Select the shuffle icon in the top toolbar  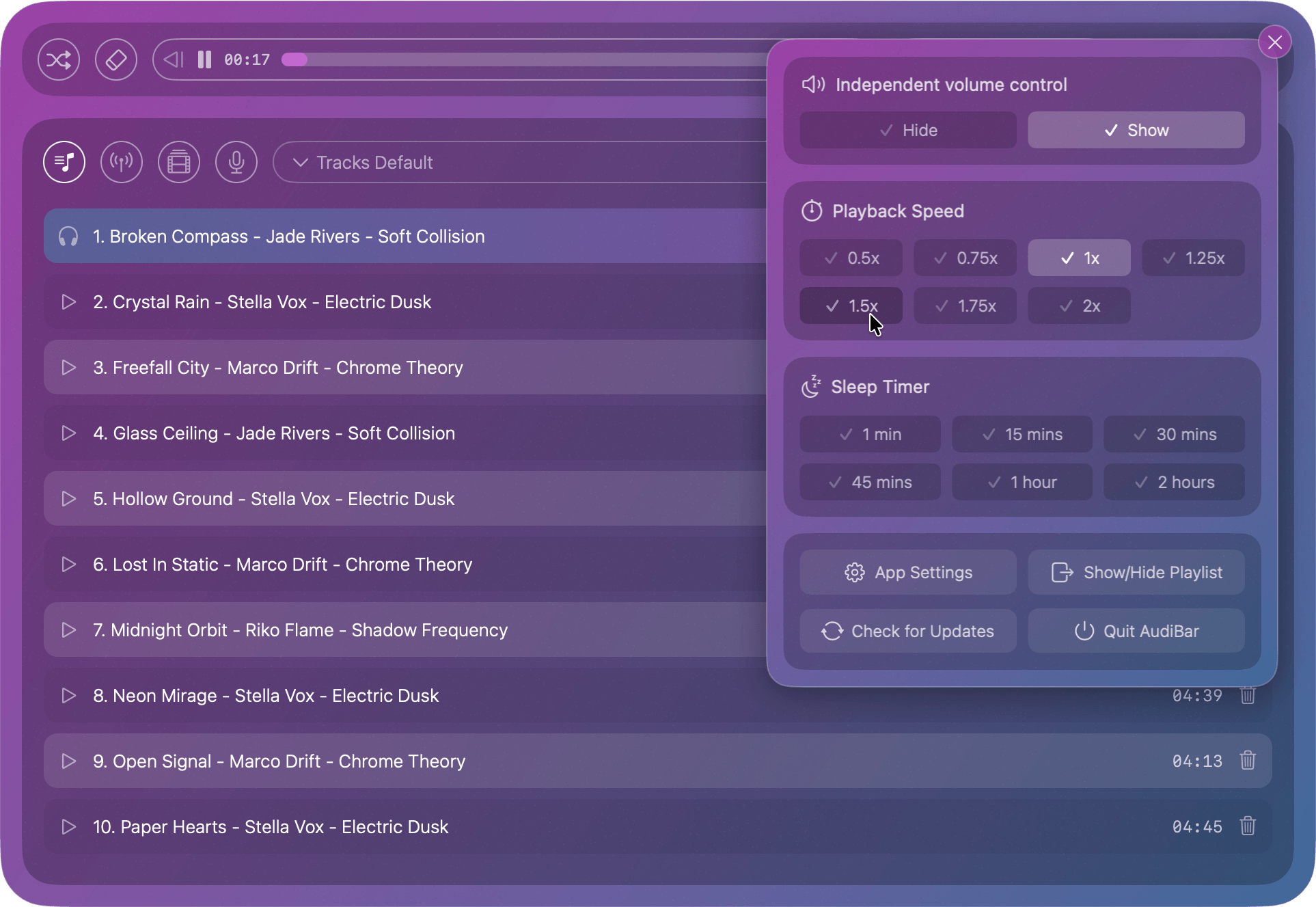coord(59,59)
